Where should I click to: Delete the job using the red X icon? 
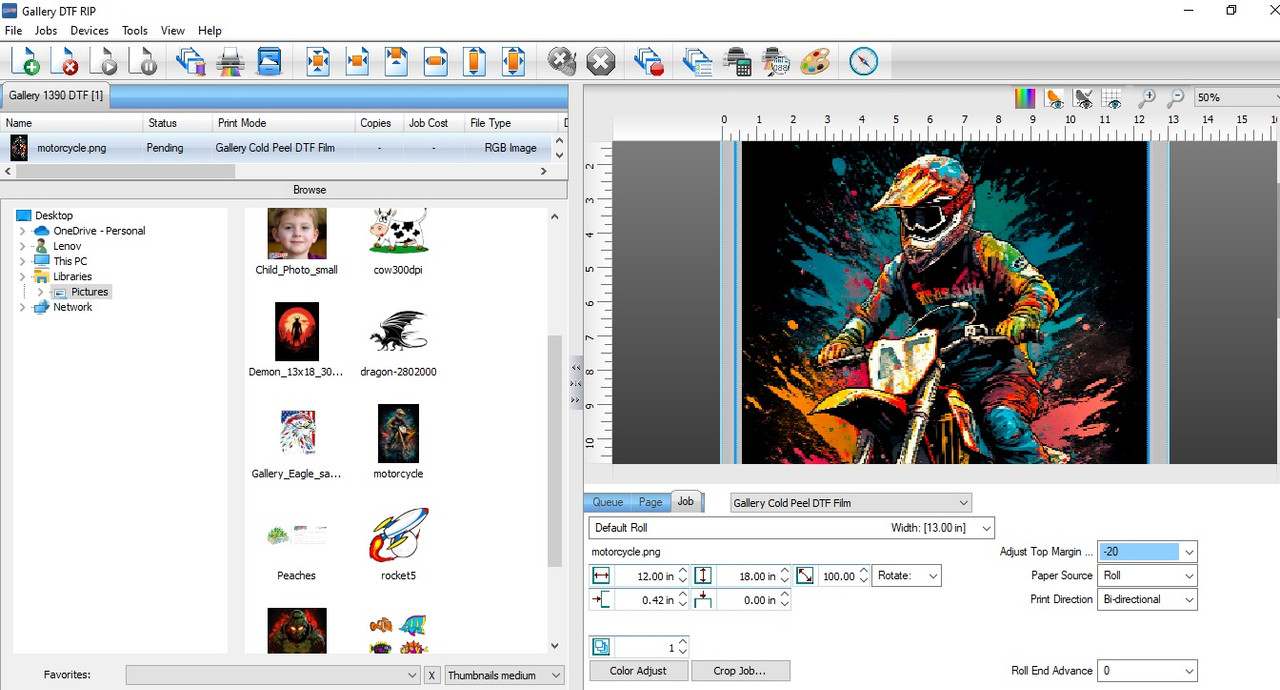[x=67, y=61]
